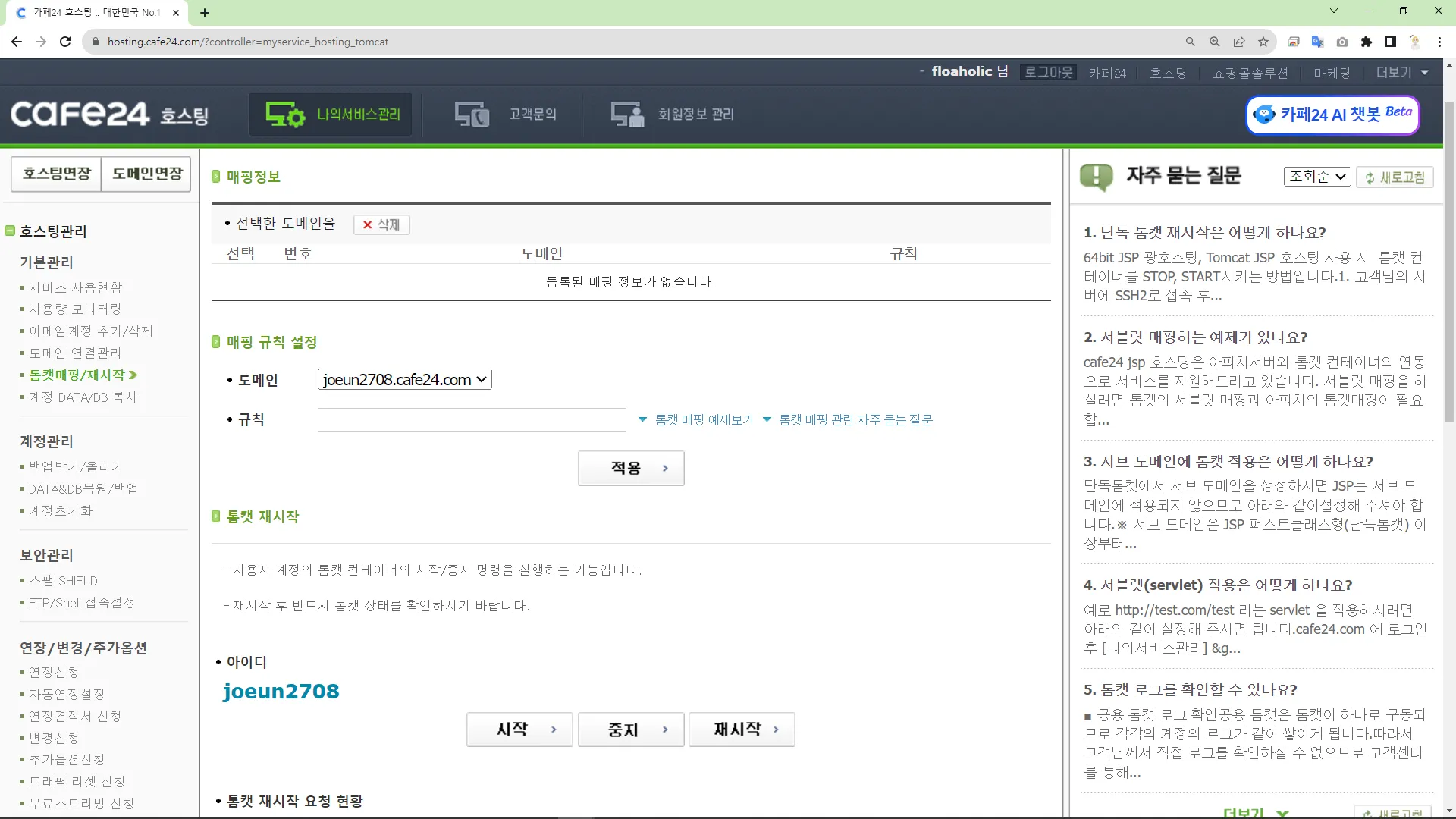Click the 고객문의 monitor icon
Image resolution: width=1456 pixels, height=819 pixels.
(471, 115)
